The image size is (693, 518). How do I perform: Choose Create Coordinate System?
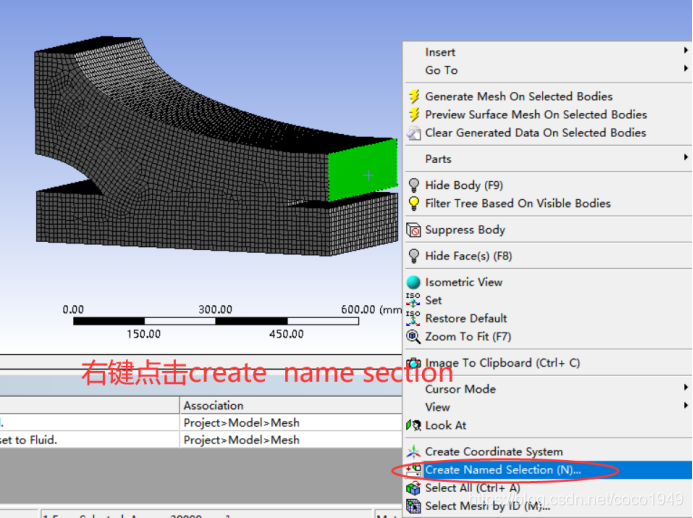(x=548, y=452)
